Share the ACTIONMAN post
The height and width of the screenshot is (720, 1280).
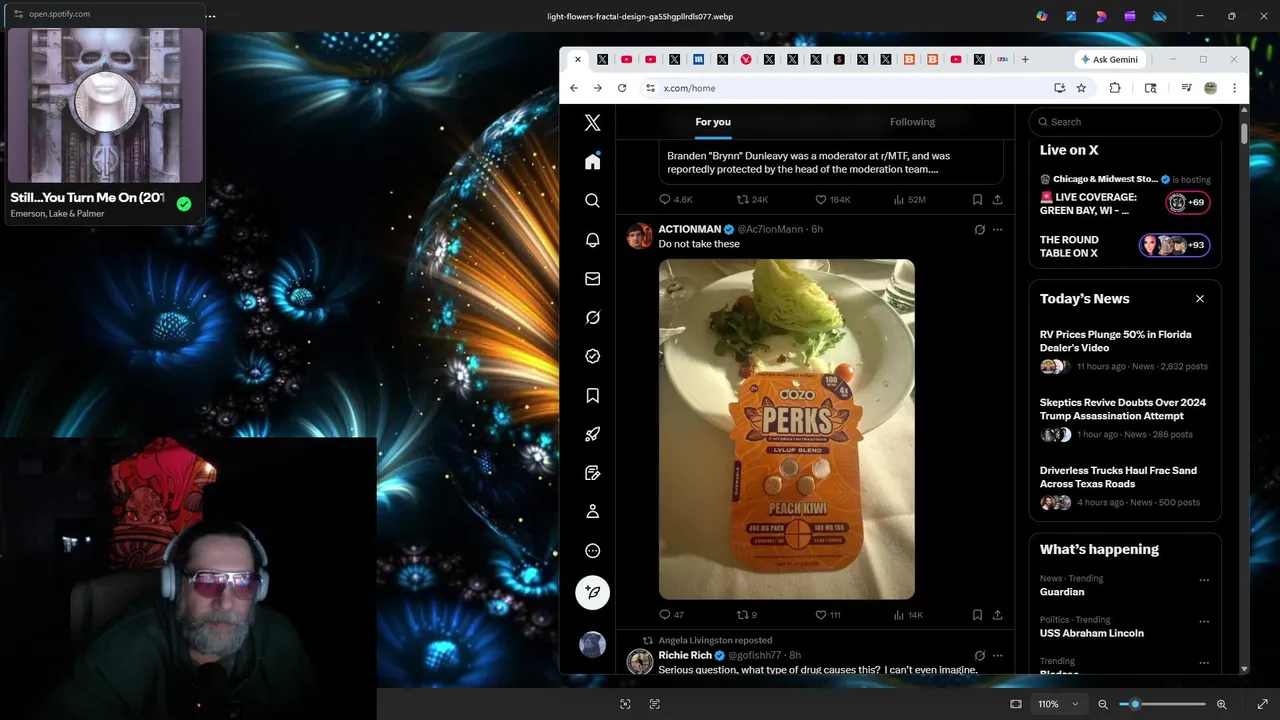(x=997, y=615)
